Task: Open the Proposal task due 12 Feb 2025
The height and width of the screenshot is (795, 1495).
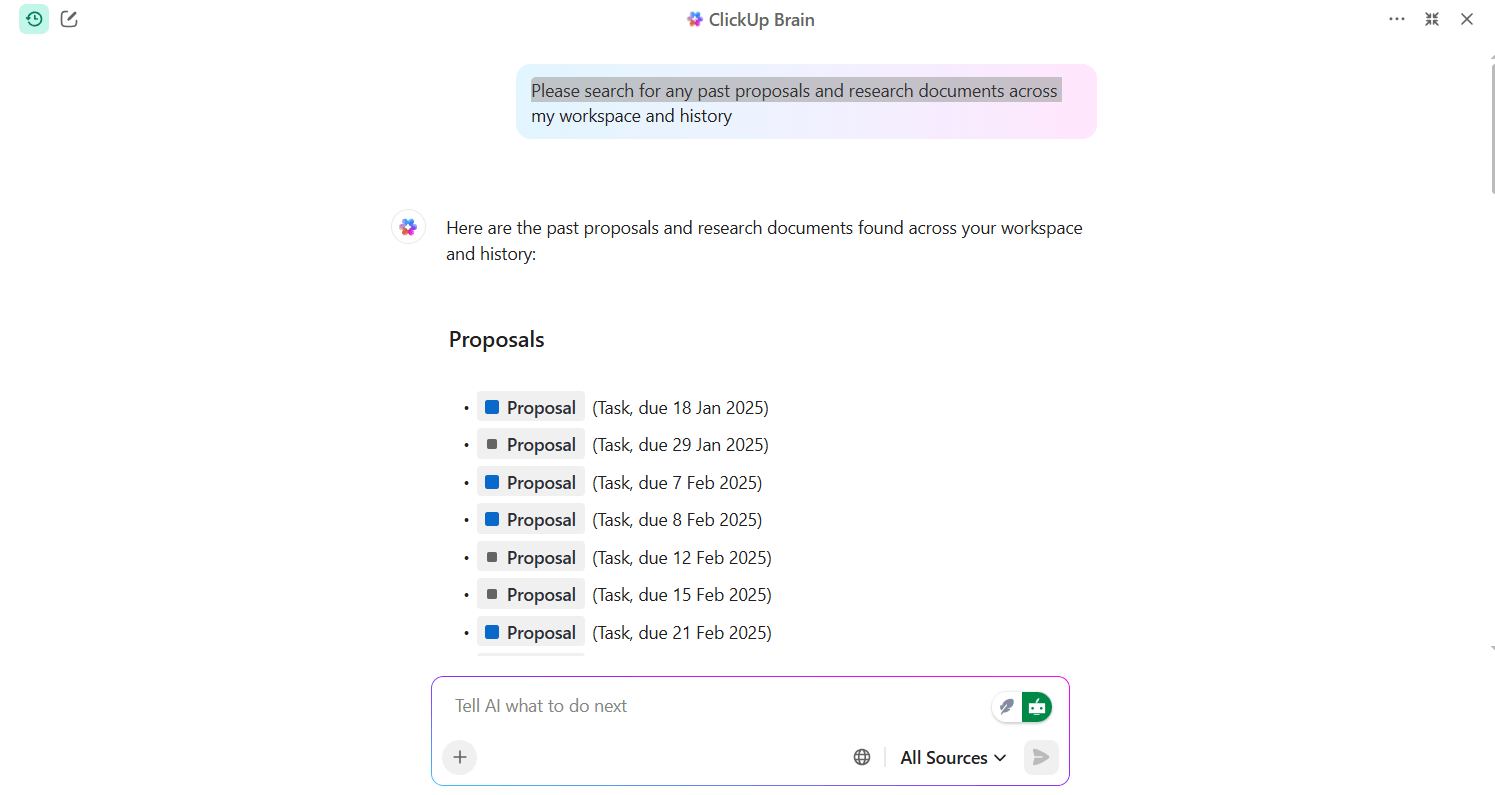Action: click(x=531, y=557)
